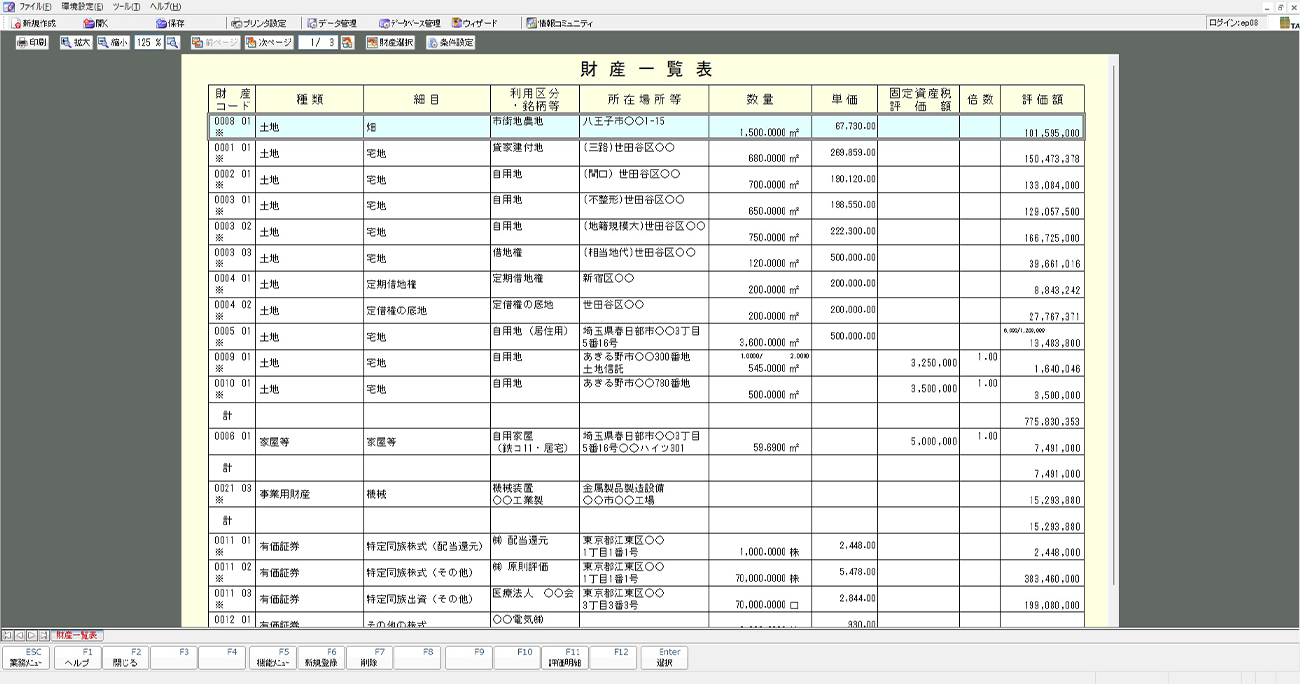Zoom out using the 縮小 button
1300x684 pixels.
tap(113, 43)
